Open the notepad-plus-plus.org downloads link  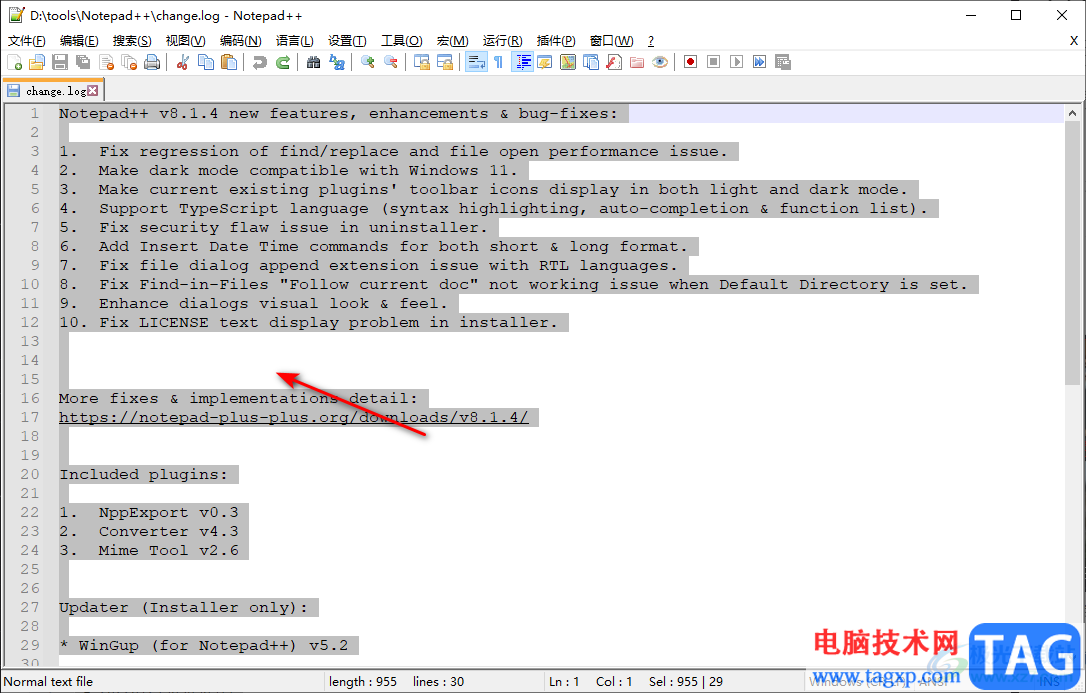(x=293, y=417)
